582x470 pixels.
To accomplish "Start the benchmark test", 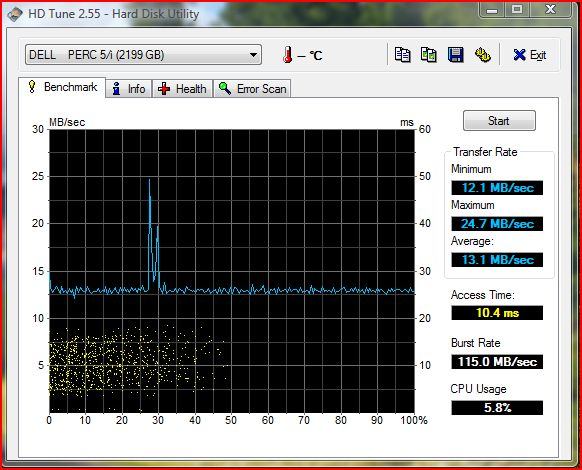I will pyautogui.click(x=499, y=121).
